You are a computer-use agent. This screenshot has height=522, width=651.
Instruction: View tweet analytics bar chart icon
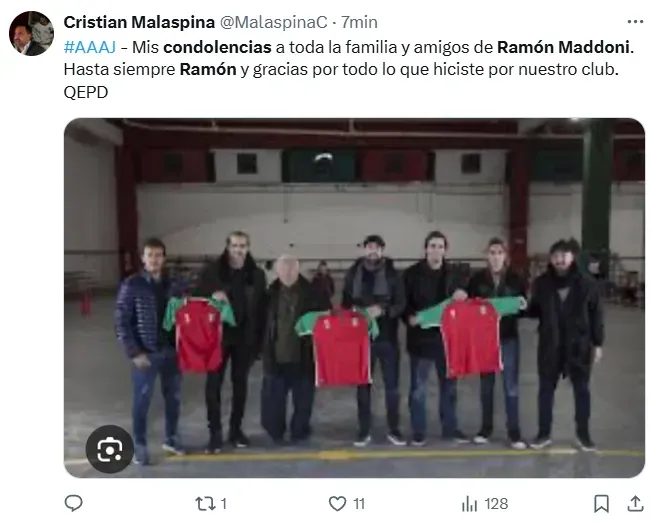(470, 504)
